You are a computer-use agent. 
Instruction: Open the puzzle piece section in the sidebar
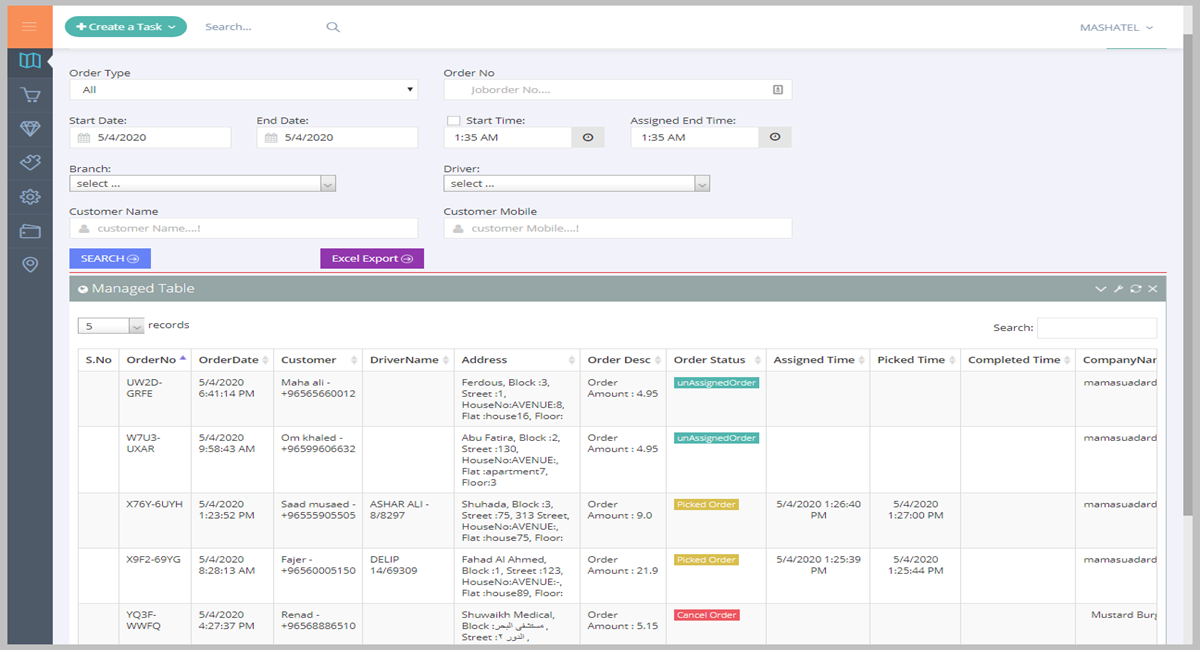(x=30, y=162)
